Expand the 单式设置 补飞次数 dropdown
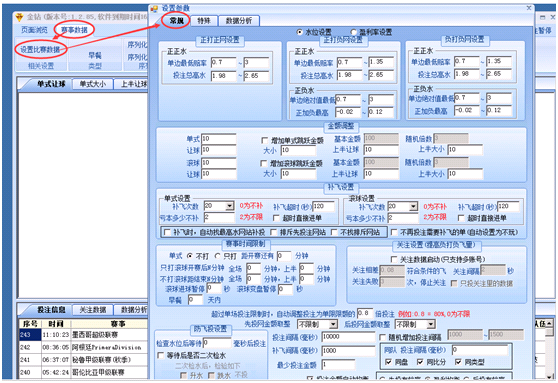The height and width of the screenshot is (383, 558). tap(230, 206)
